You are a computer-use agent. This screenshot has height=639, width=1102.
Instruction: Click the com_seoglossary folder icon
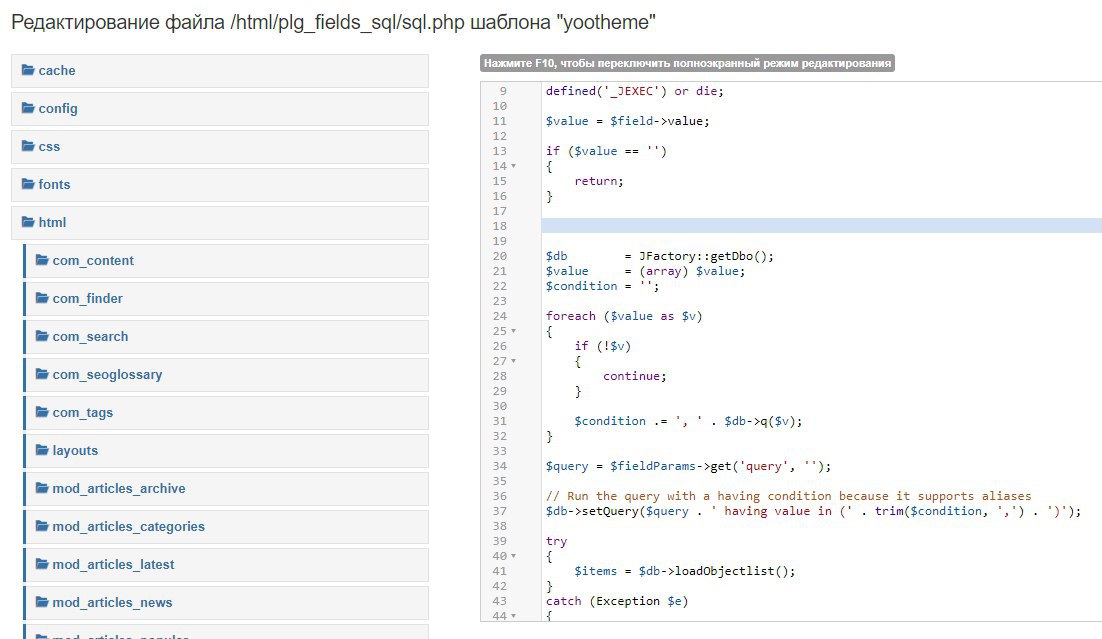click(x=42, y=373)
